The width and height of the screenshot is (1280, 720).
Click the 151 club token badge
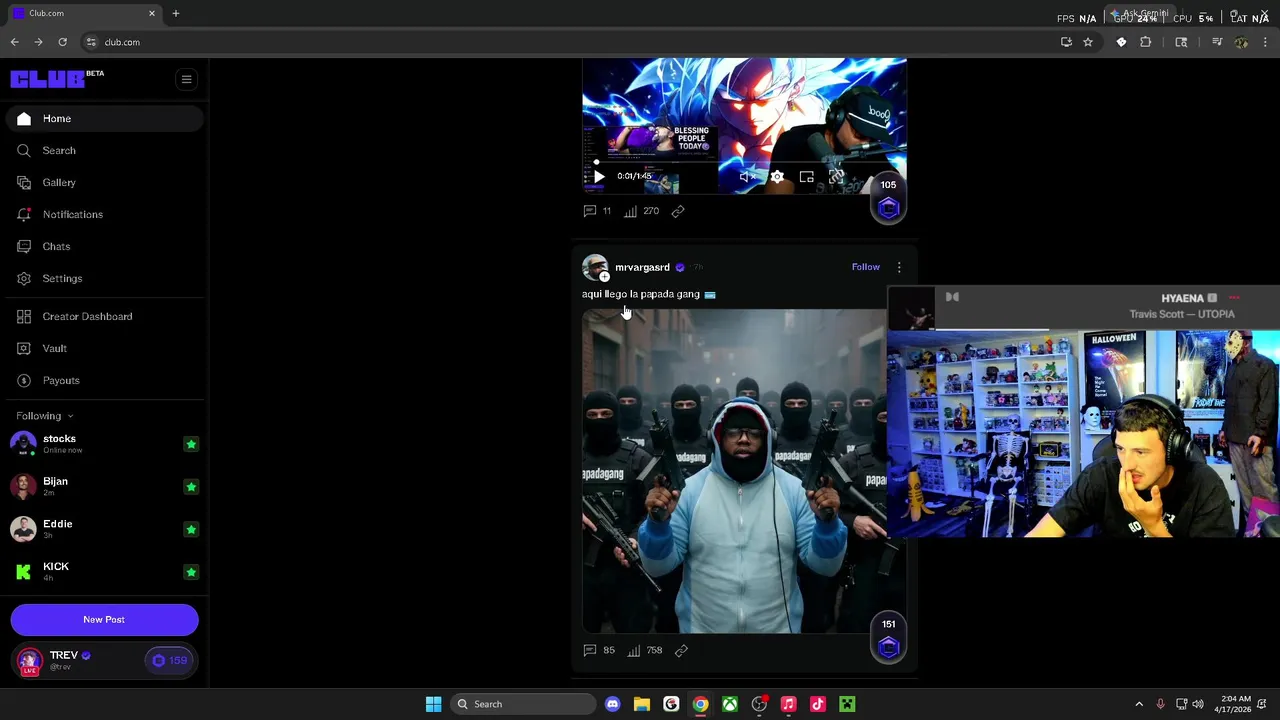point(889,639)
